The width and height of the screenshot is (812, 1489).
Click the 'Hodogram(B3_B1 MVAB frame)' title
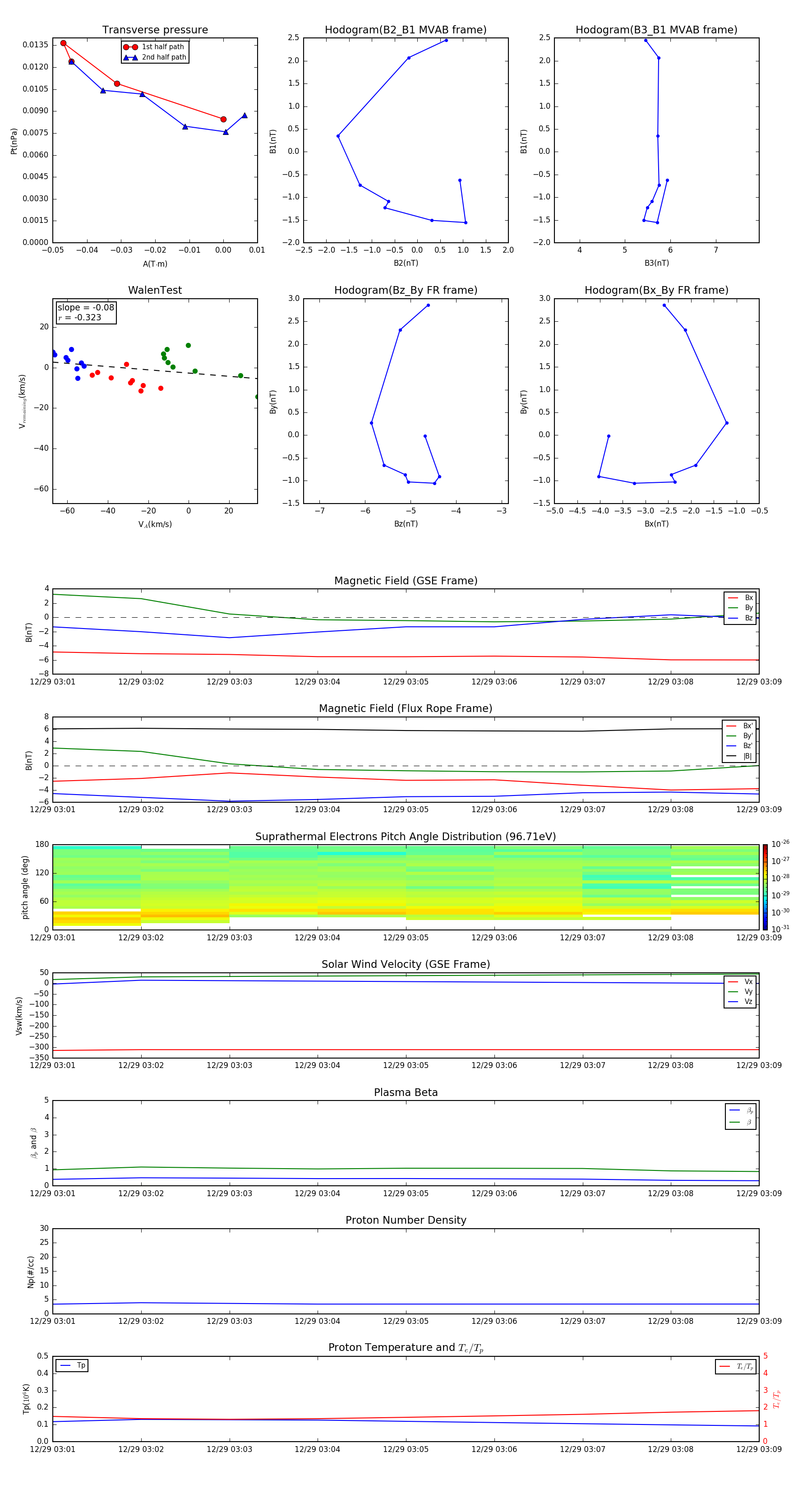[x=656, y=30]
